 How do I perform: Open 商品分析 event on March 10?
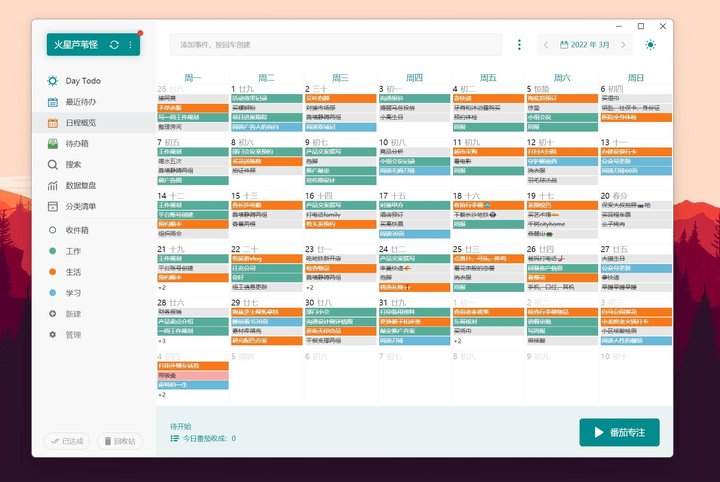tap(415, 151)
